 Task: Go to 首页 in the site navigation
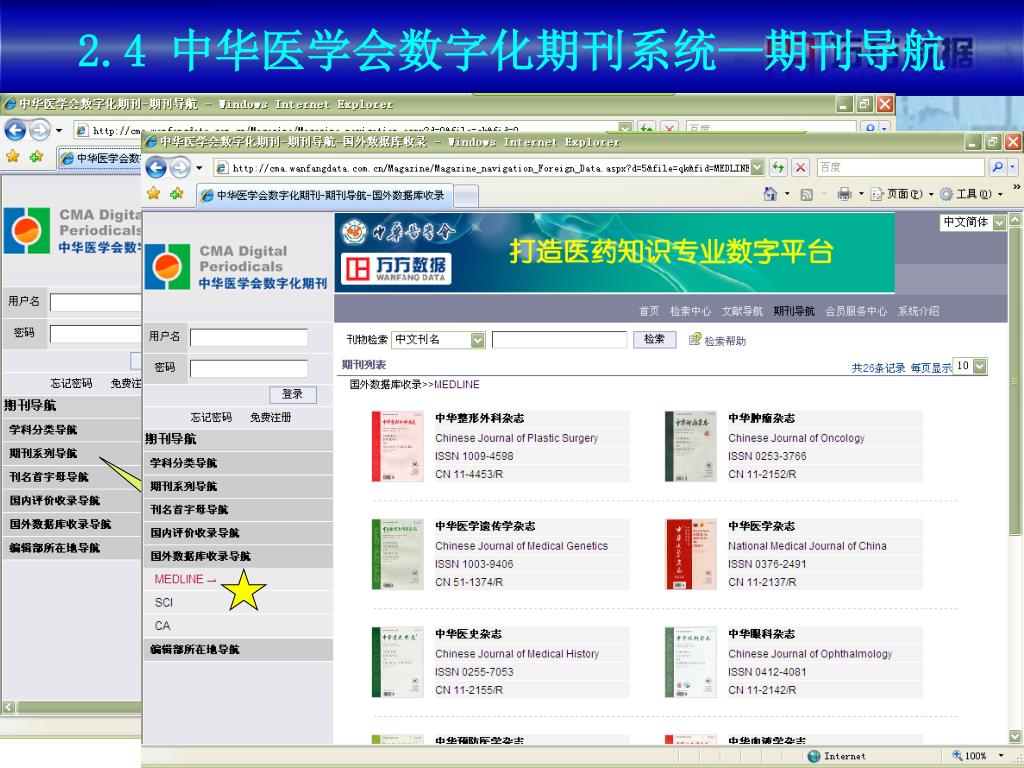coord(648,312)
